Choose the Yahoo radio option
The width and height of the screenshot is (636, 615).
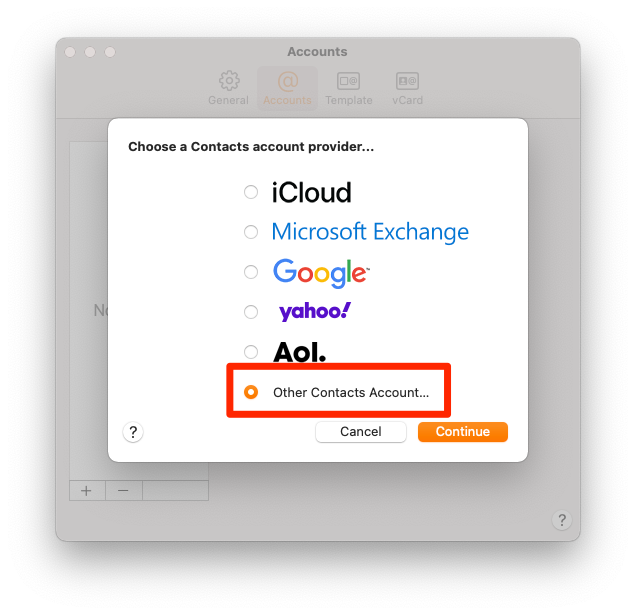pyautogui.click(x=251, y=312)
